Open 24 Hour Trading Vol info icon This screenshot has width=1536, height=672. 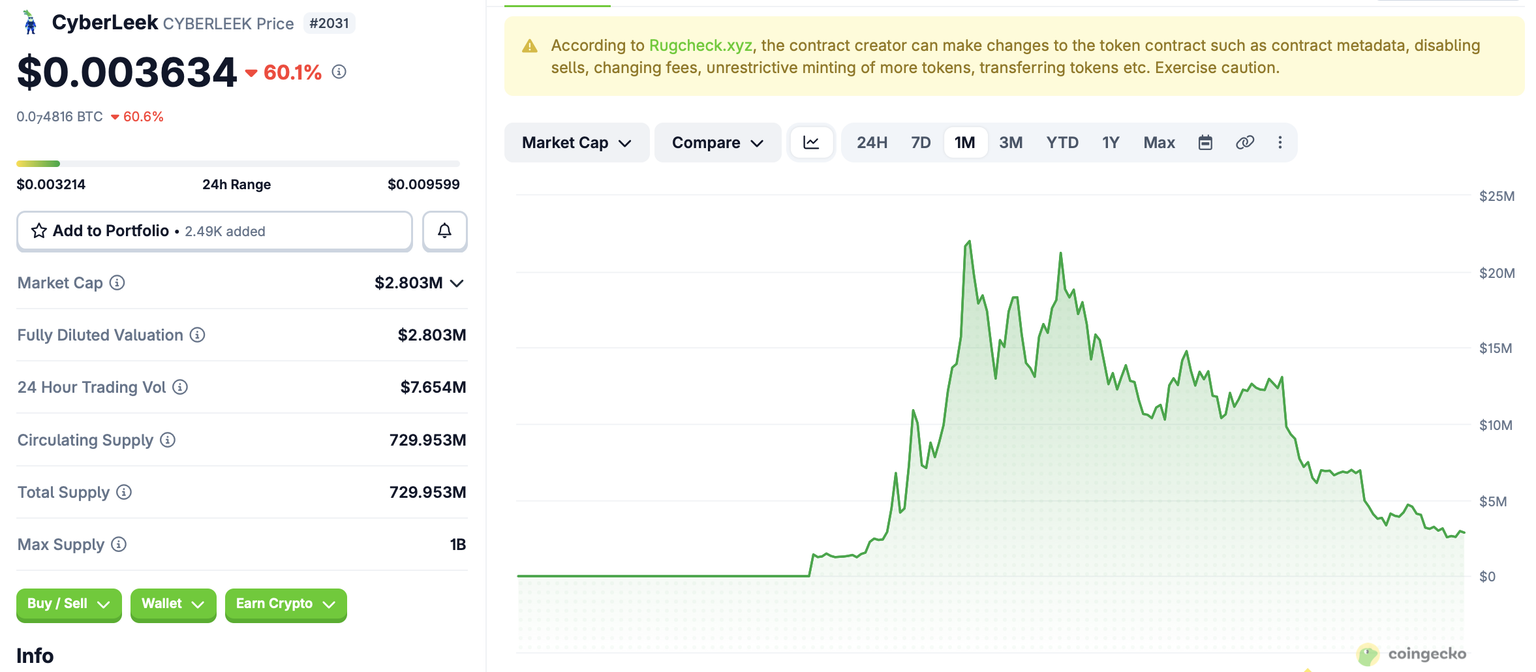point(180,387)
